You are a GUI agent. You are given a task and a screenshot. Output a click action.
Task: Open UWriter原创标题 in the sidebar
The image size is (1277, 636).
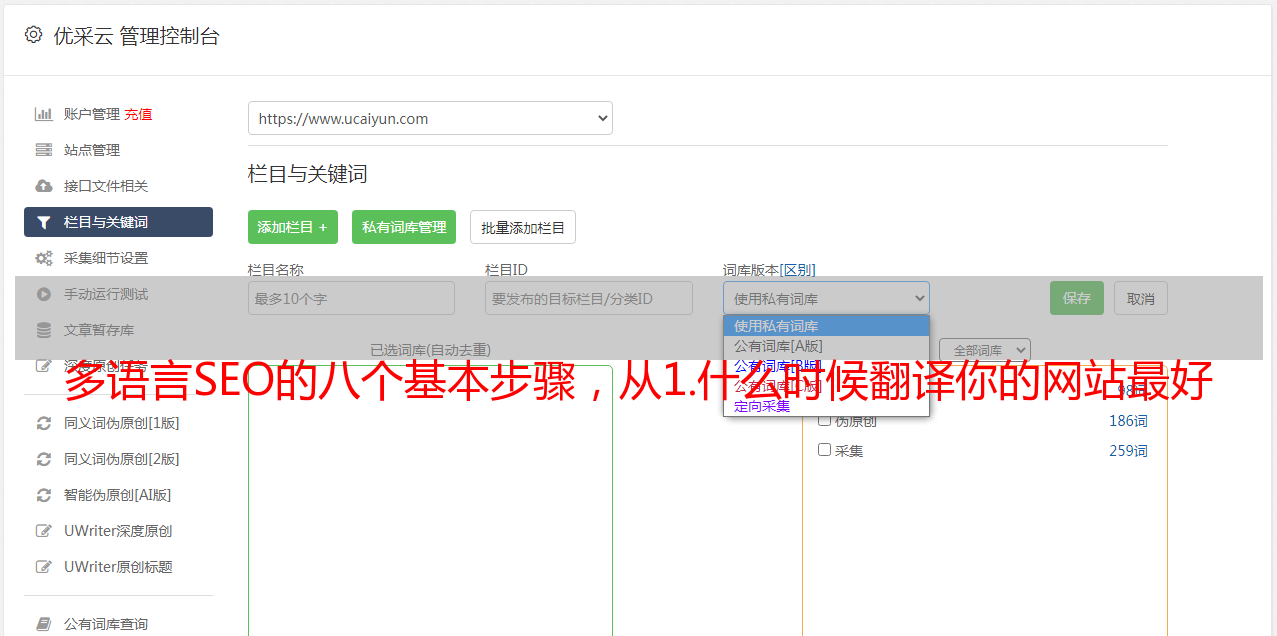click(118, 567)
